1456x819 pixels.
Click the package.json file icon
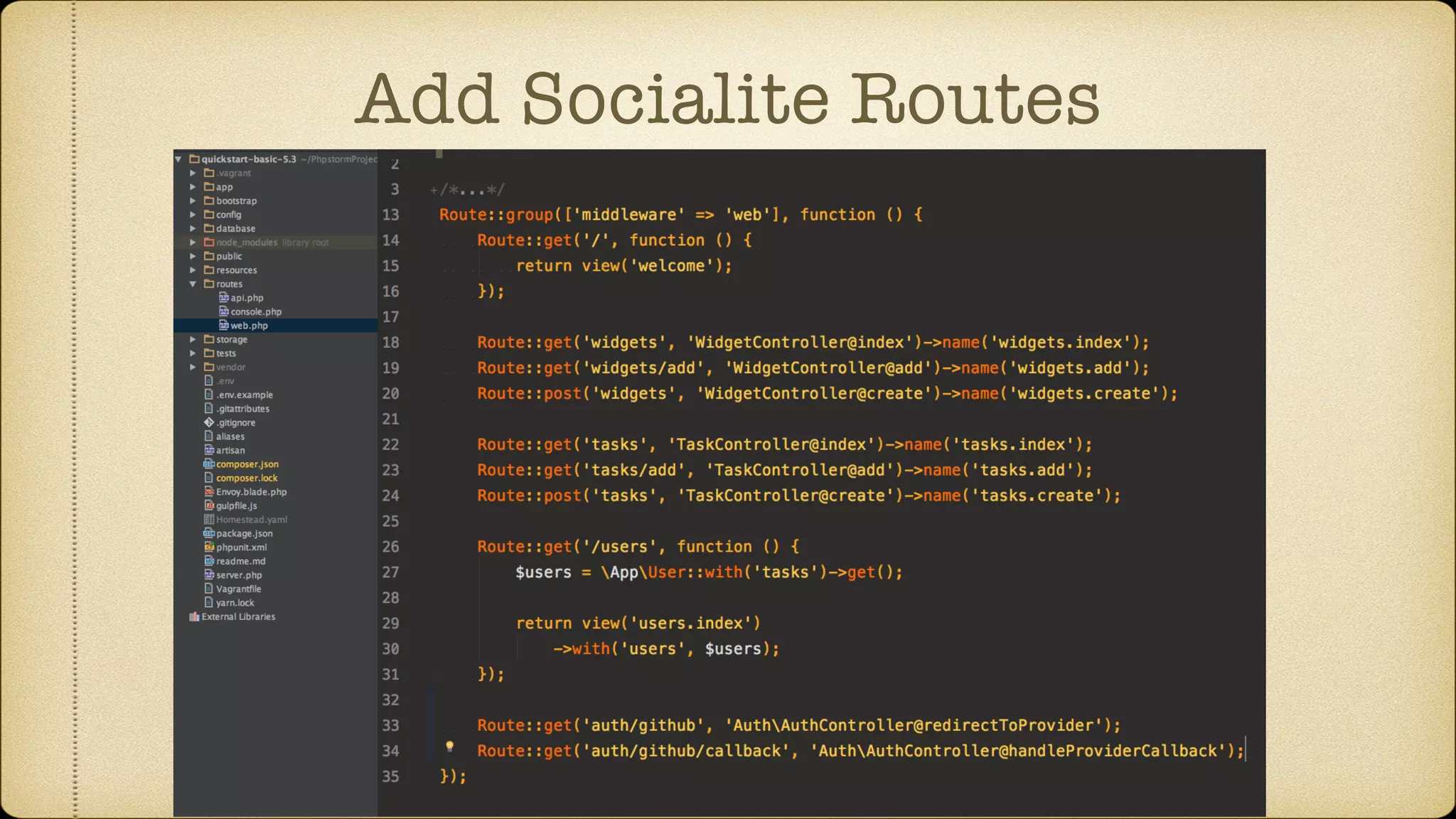[209, 533]
